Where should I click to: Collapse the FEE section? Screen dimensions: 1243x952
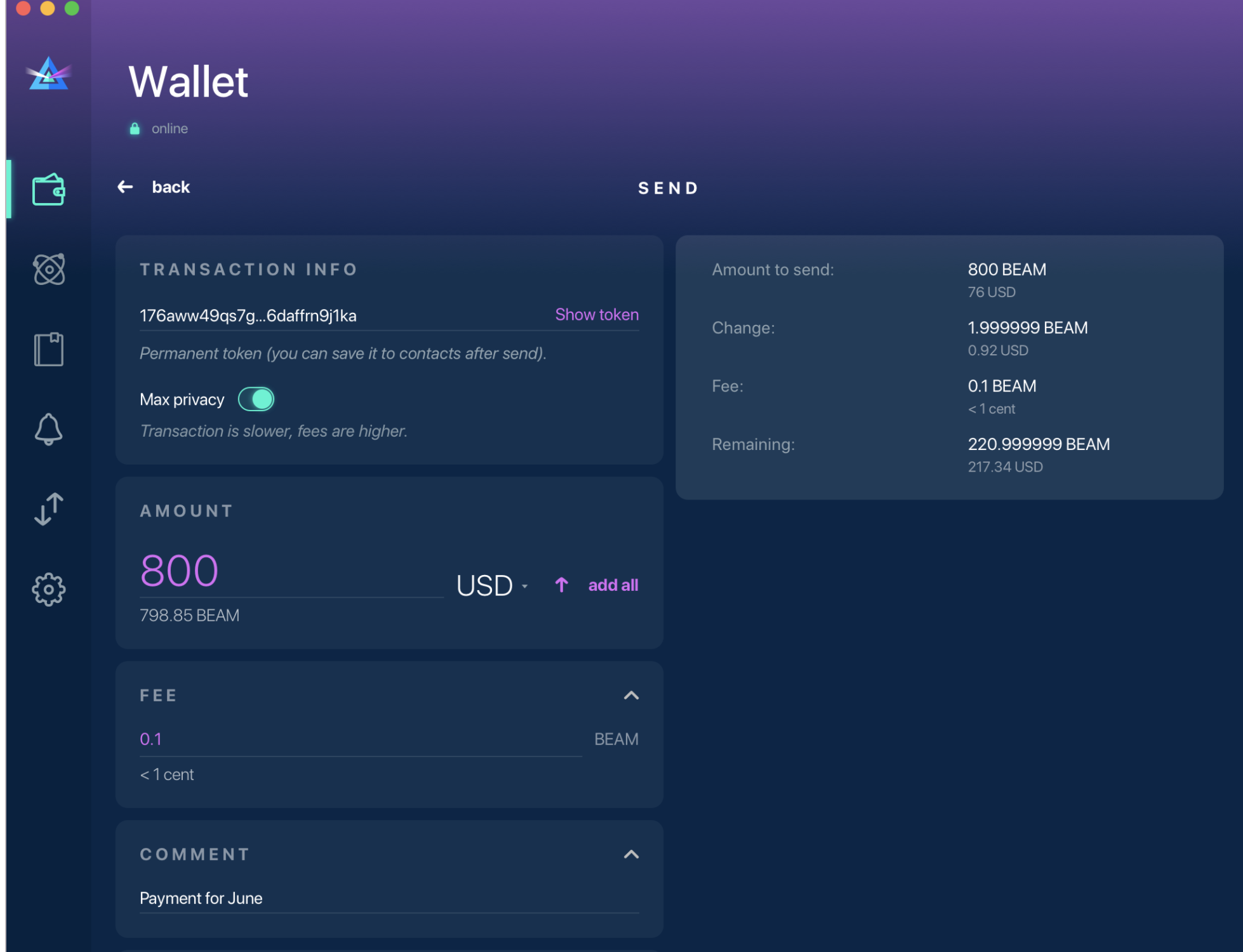[632, 695]
